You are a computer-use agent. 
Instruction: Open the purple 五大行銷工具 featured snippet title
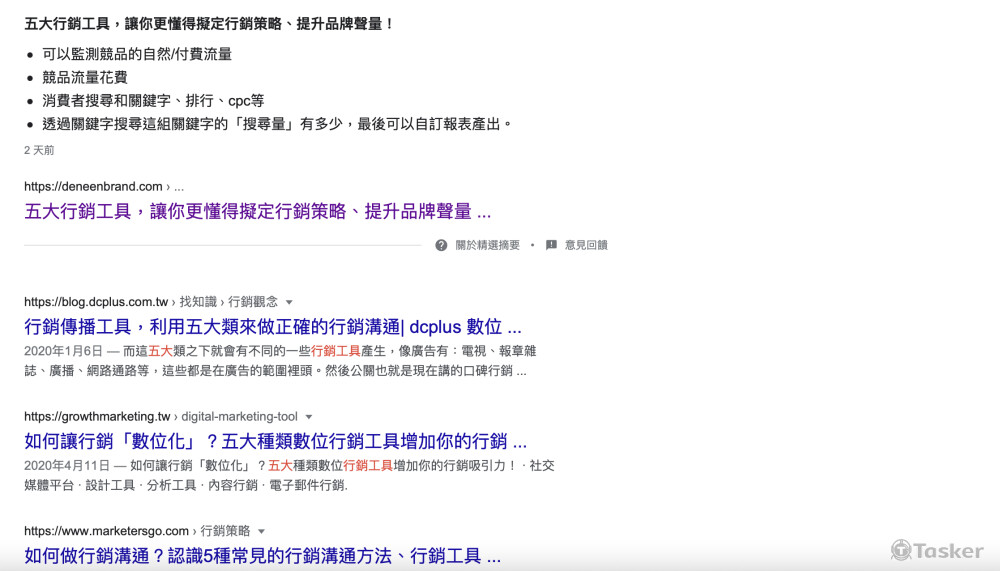click(257, 212)
